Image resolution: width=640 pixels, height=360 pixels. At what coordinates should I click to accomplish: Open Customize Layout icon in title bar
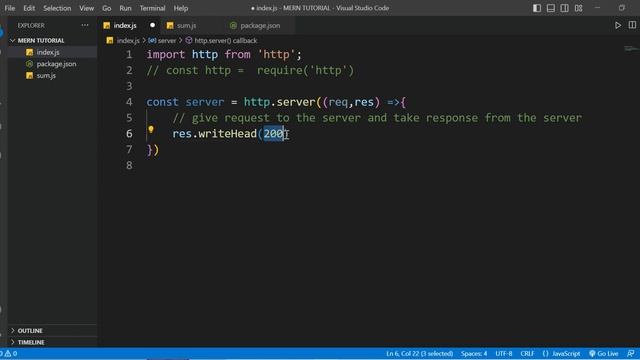pos(578,8)
